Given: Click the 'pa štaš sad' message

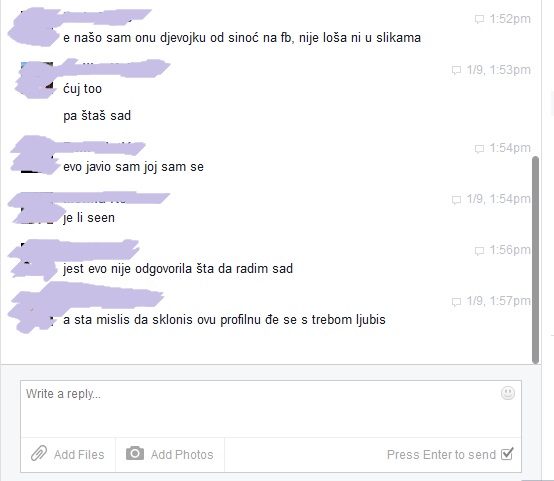Looking at the screenshot, I should tap(97, 116).
